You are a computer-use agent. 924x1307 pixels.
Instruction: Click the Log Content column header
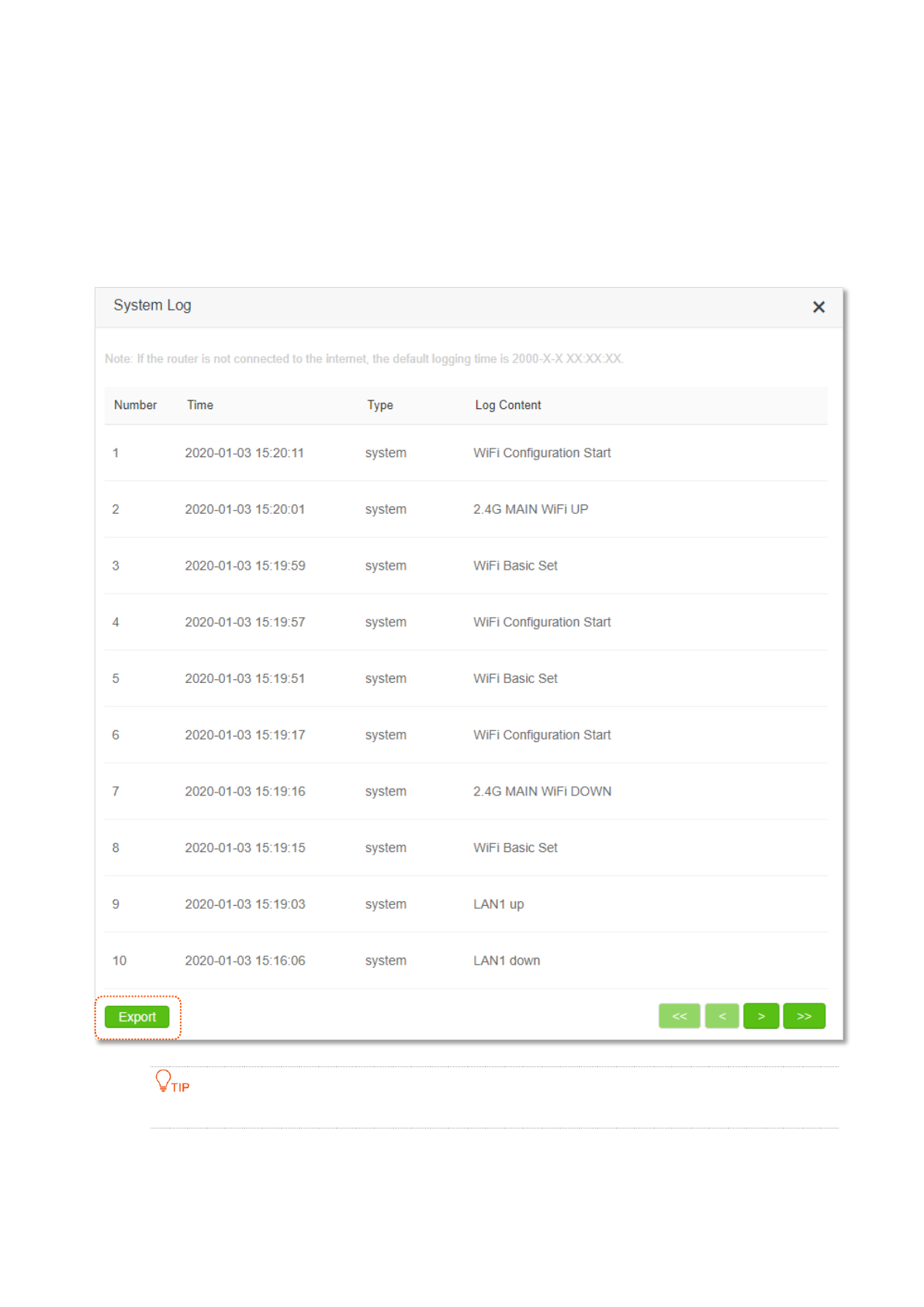pyautogui.click(x=508, y=405)
